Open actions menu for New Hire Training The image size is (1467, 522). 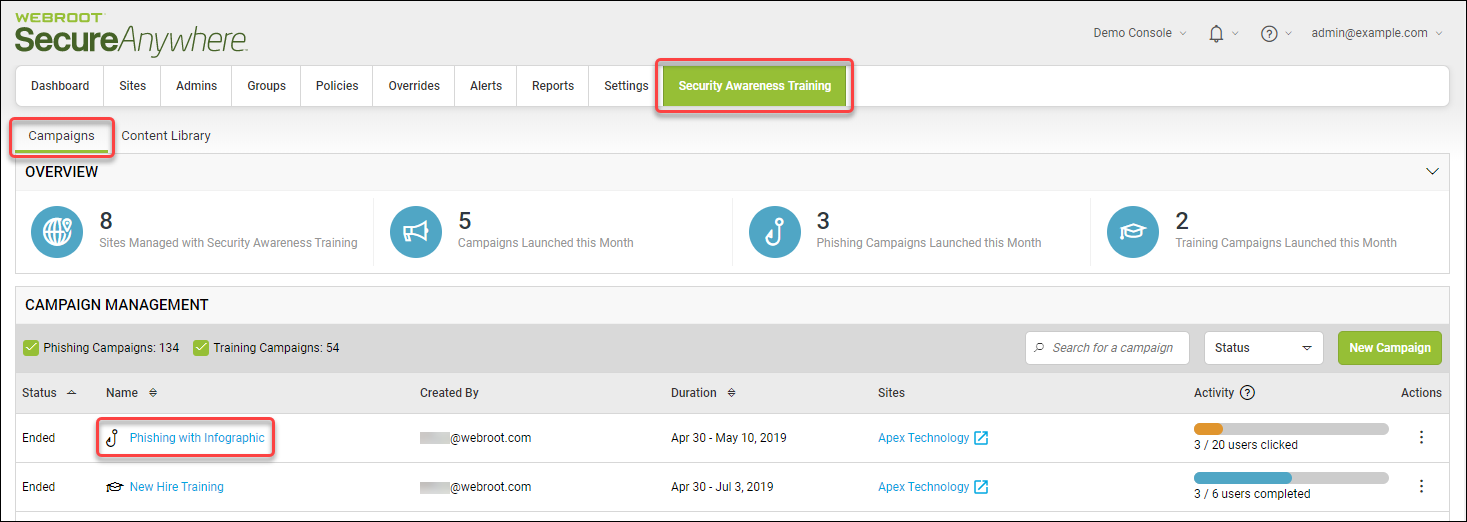(x=1421, y=486)
